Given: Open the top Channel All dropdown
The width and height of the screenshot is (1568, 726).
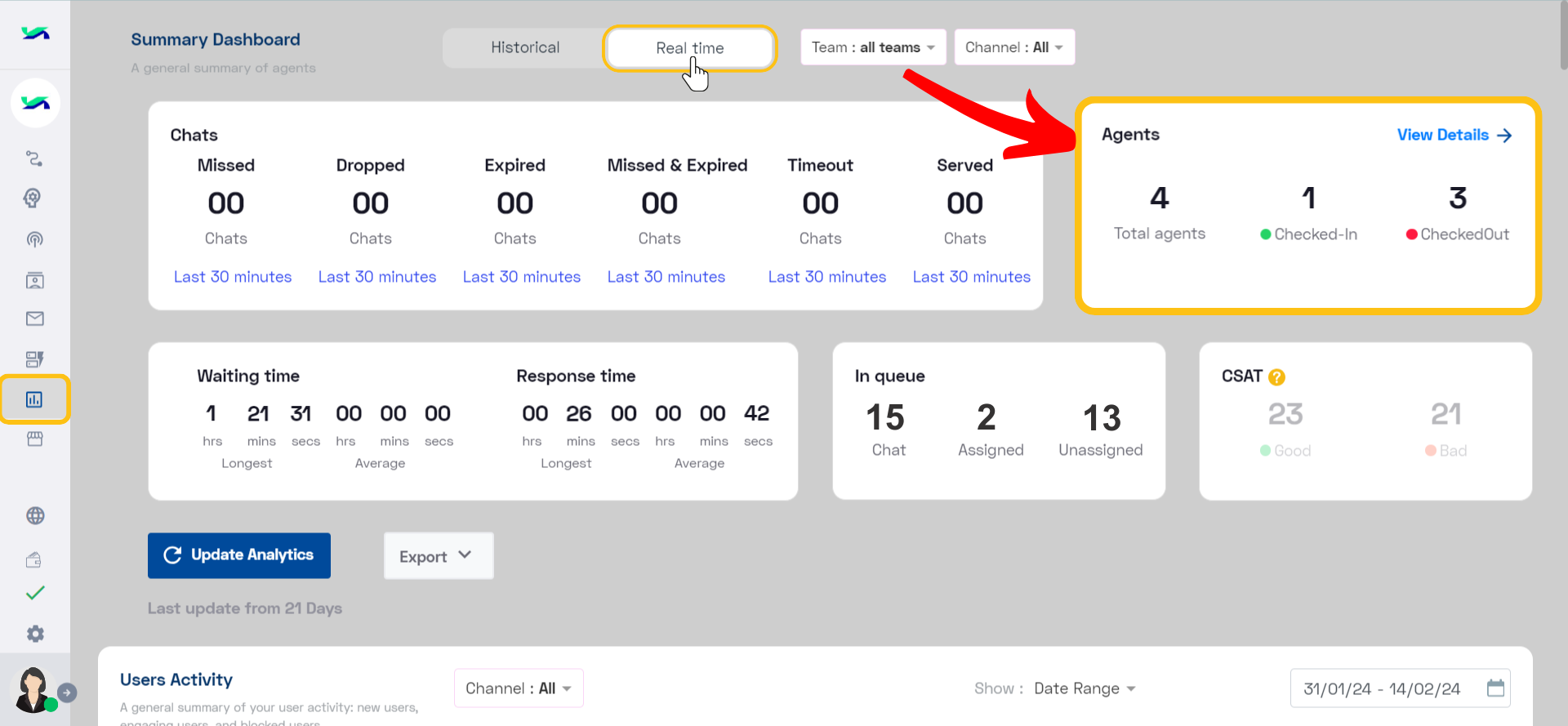Looking at the screenshot, I should tap(1014, 47).
